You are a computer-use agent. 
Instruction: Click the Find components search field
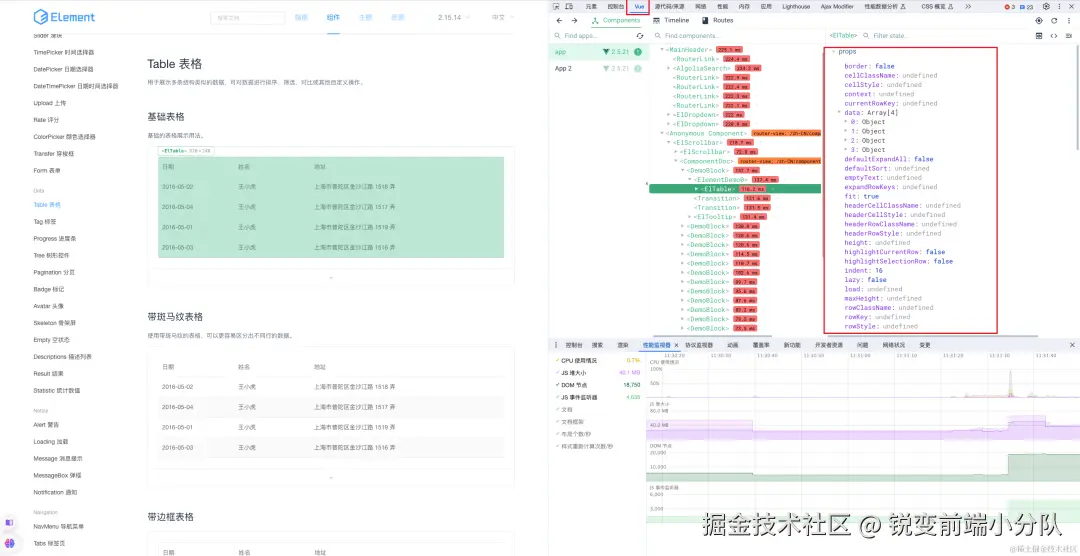[x=740, y=36]
